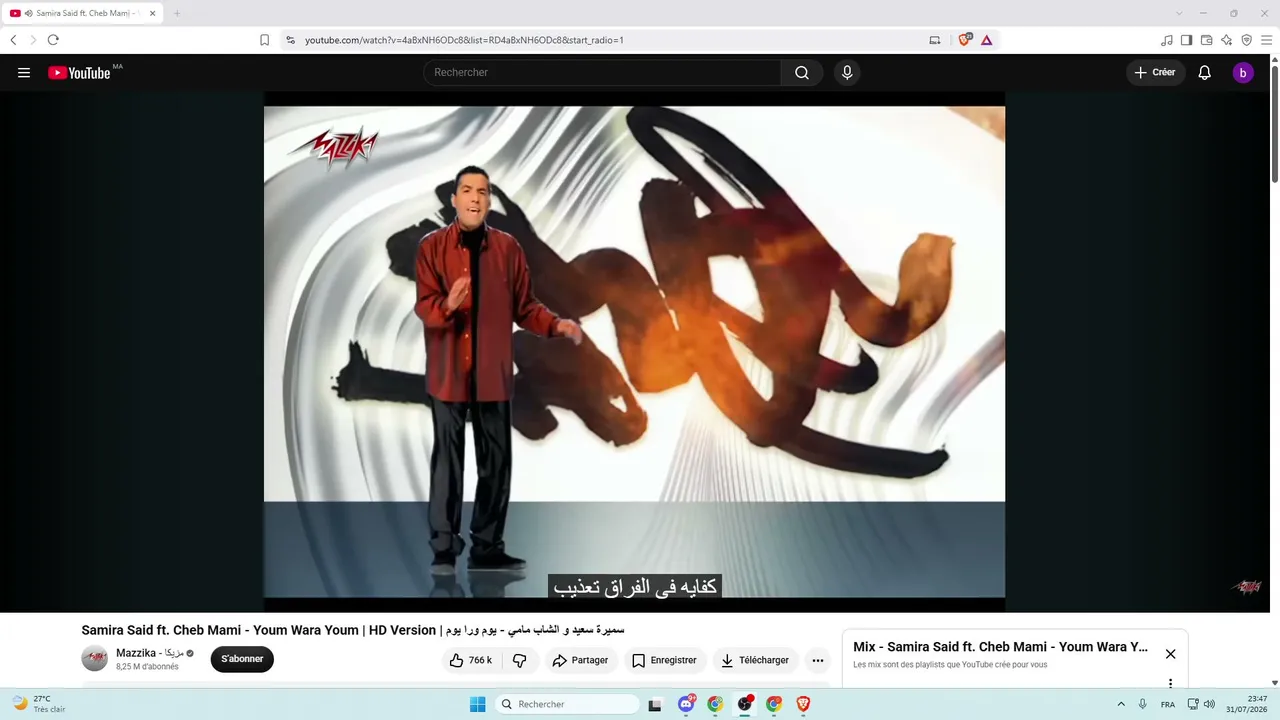Open the Brave browser taskbar icon
Image resolution: width=1280 pixels, height=720 pixels.
(x=803, y=704)
